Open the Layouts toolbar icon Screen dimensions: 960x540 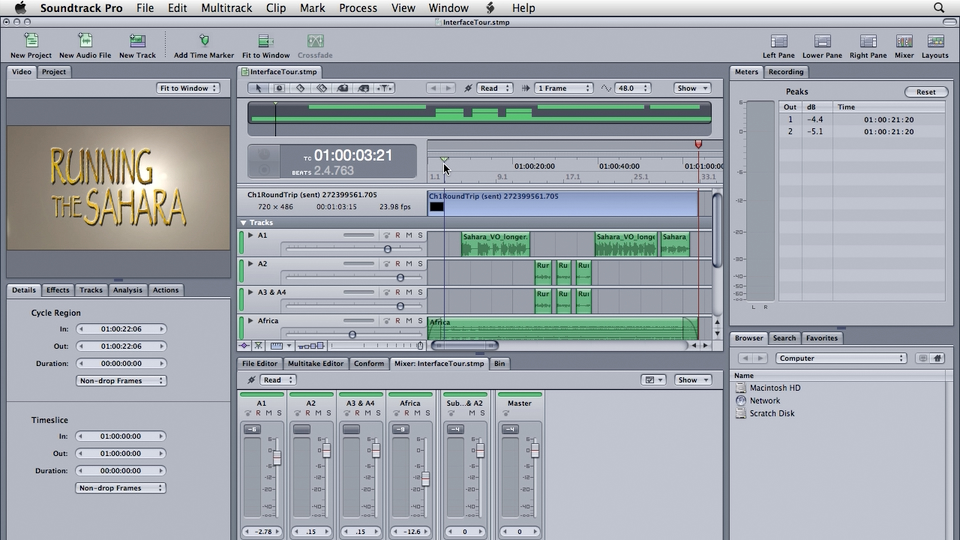point(936,41)
